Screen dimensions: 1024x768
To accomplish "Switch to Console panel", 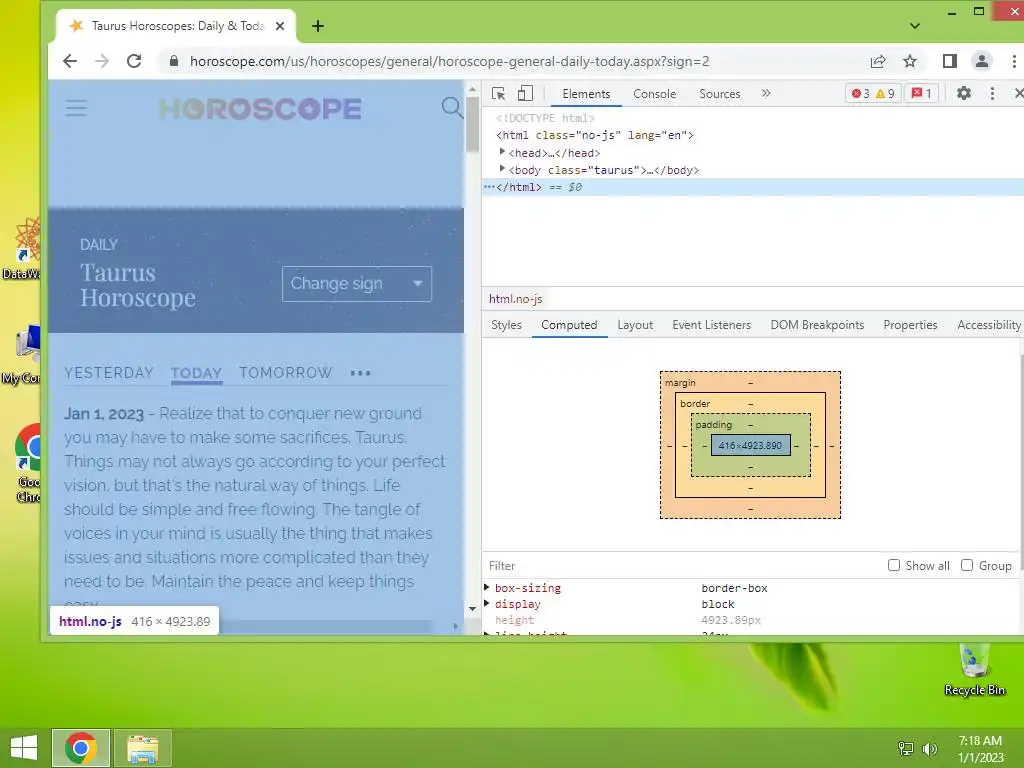I will [654, 94].
